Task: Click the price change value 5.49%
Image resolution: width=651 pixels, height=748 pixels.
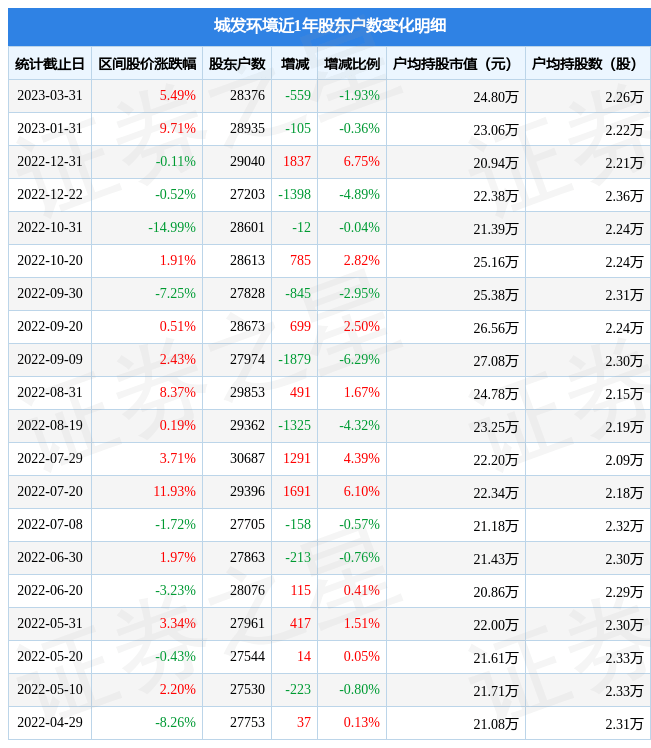Action: [x=177, y=95]
